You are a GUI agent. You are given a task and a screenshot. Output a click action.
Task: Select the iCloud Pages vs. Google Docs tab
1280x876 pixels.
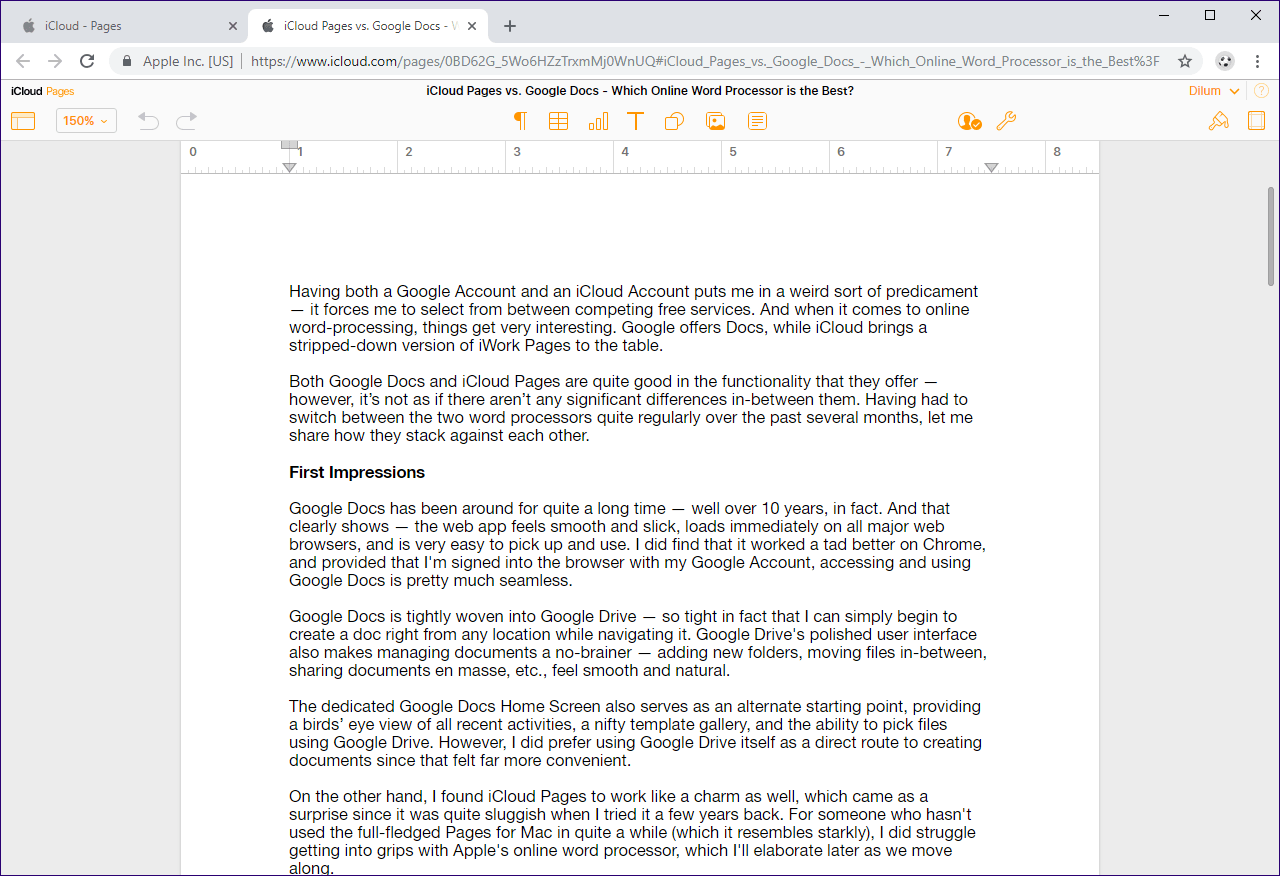click(369, 26)
